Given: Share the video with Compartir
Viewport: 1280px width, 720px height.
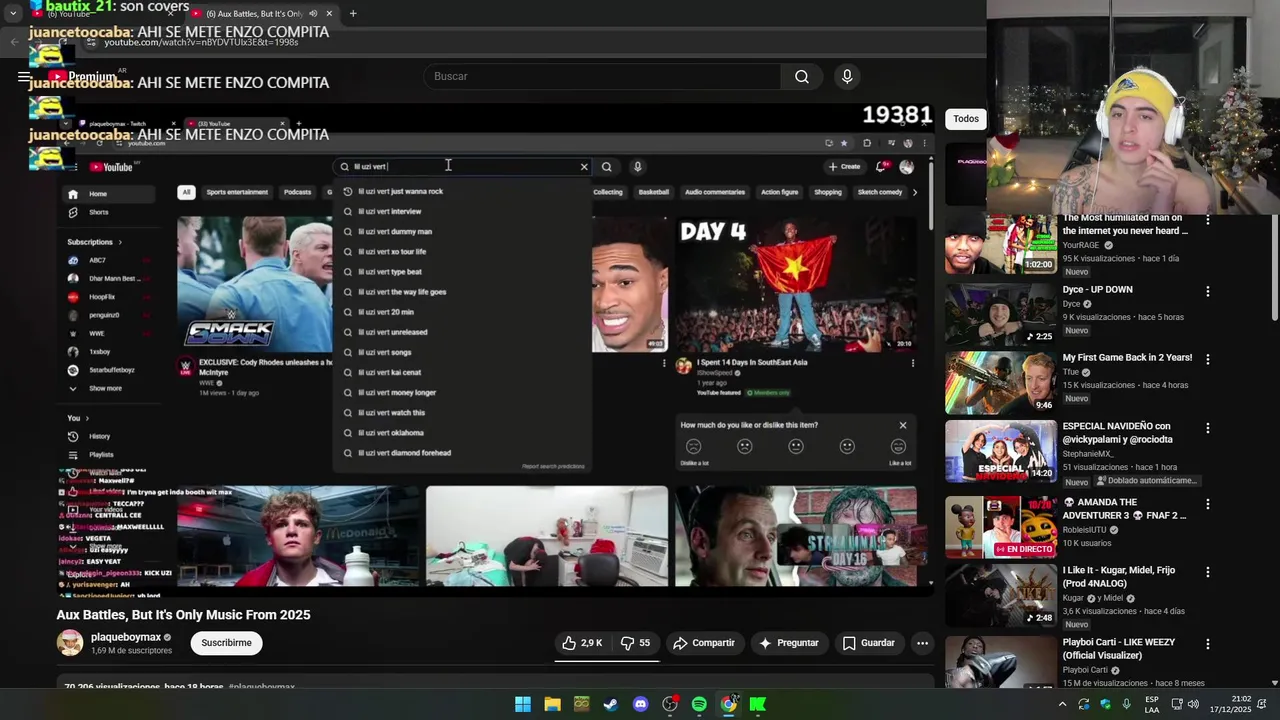Looking at the screenshot, I should (x=704, y=643).
